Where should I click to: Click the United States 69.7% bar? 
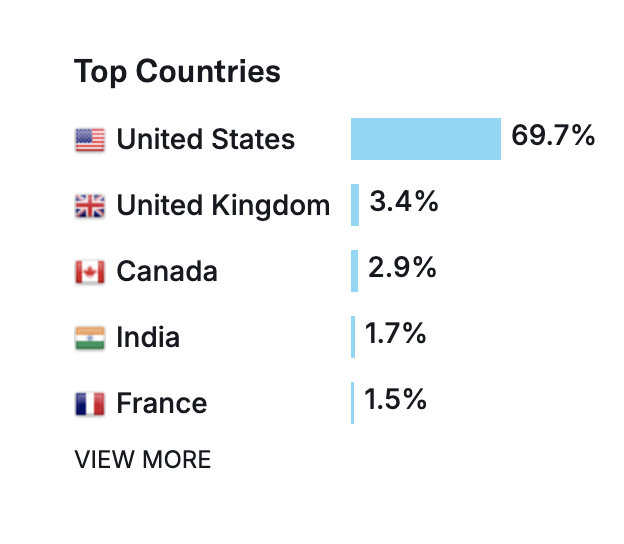point(425,139)
